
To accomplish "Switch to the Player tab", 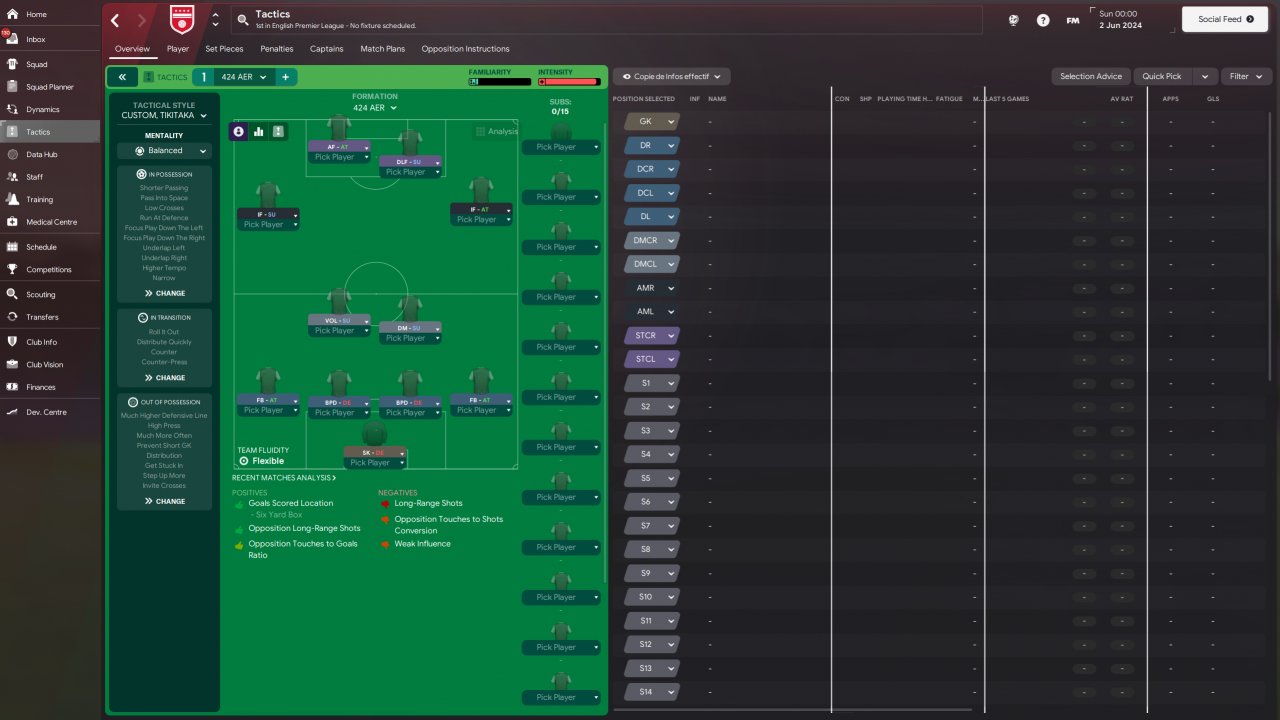I will click(178, 48).
